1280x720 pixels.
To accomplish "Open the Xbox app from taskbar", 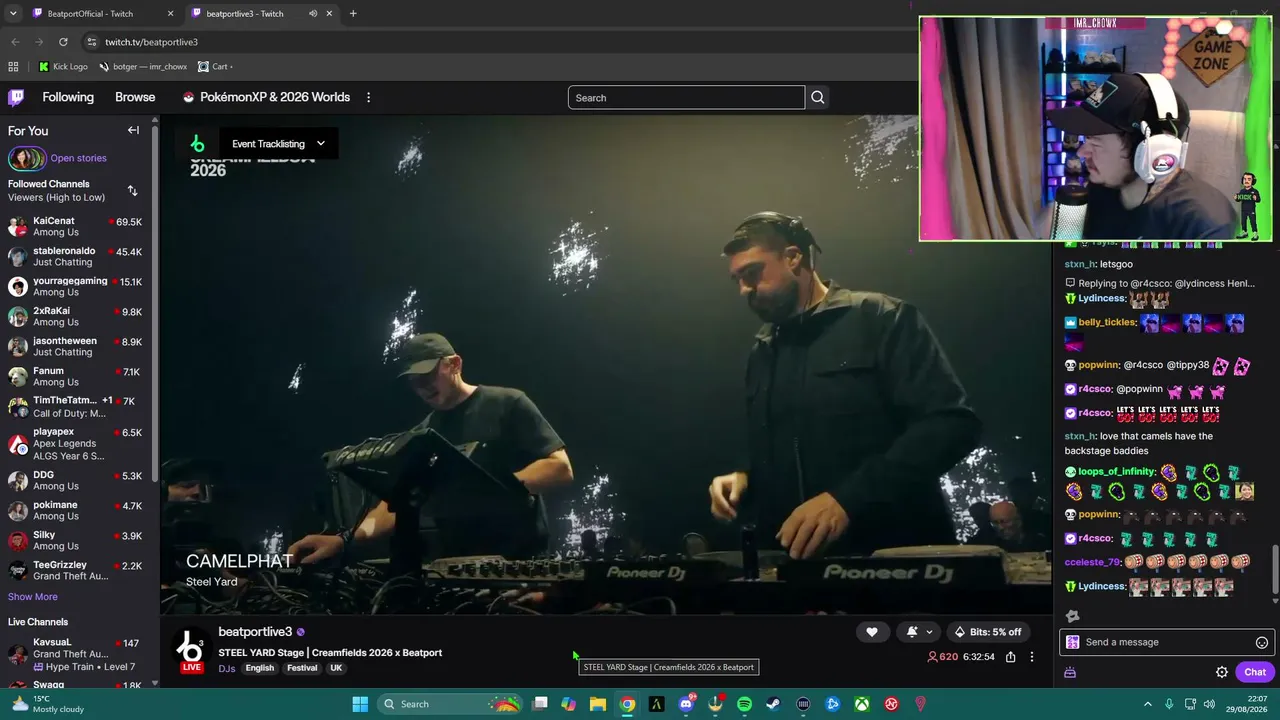I will (862, 704).
